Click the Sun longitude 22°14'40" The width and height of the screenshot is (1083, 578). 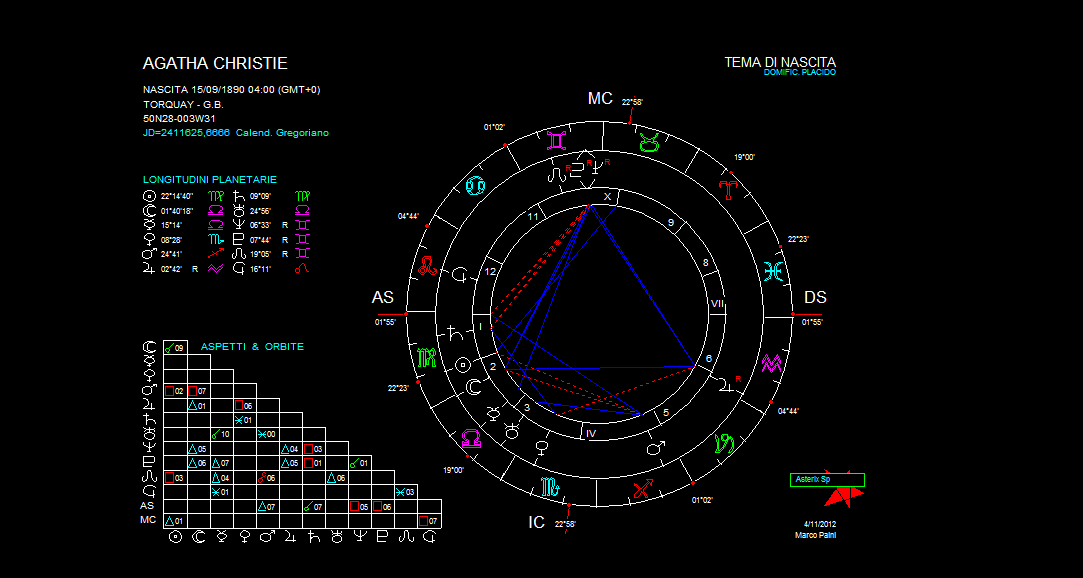pos(177,196)
